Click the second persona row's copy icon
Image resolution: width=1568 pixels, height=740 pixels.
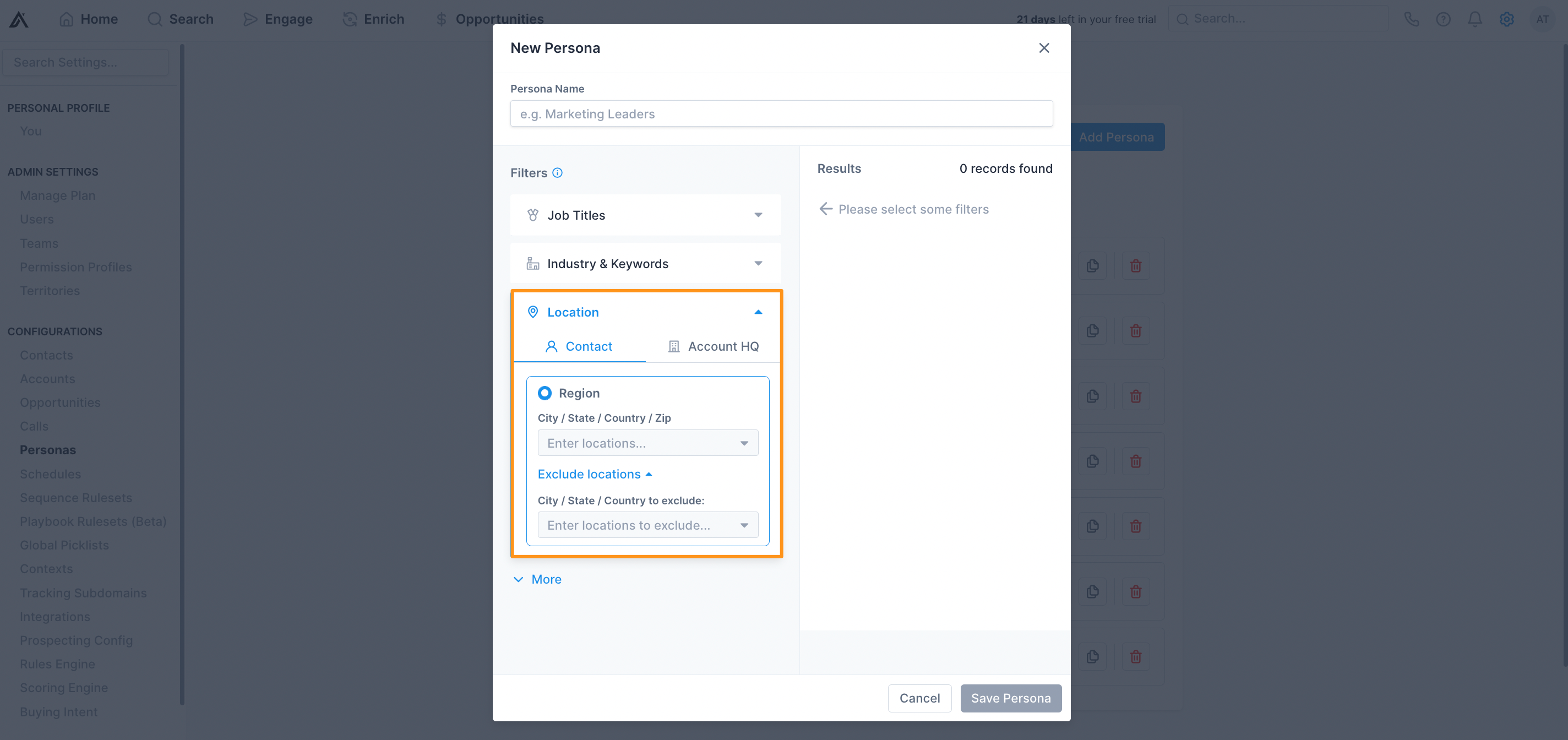[1093, 331]
